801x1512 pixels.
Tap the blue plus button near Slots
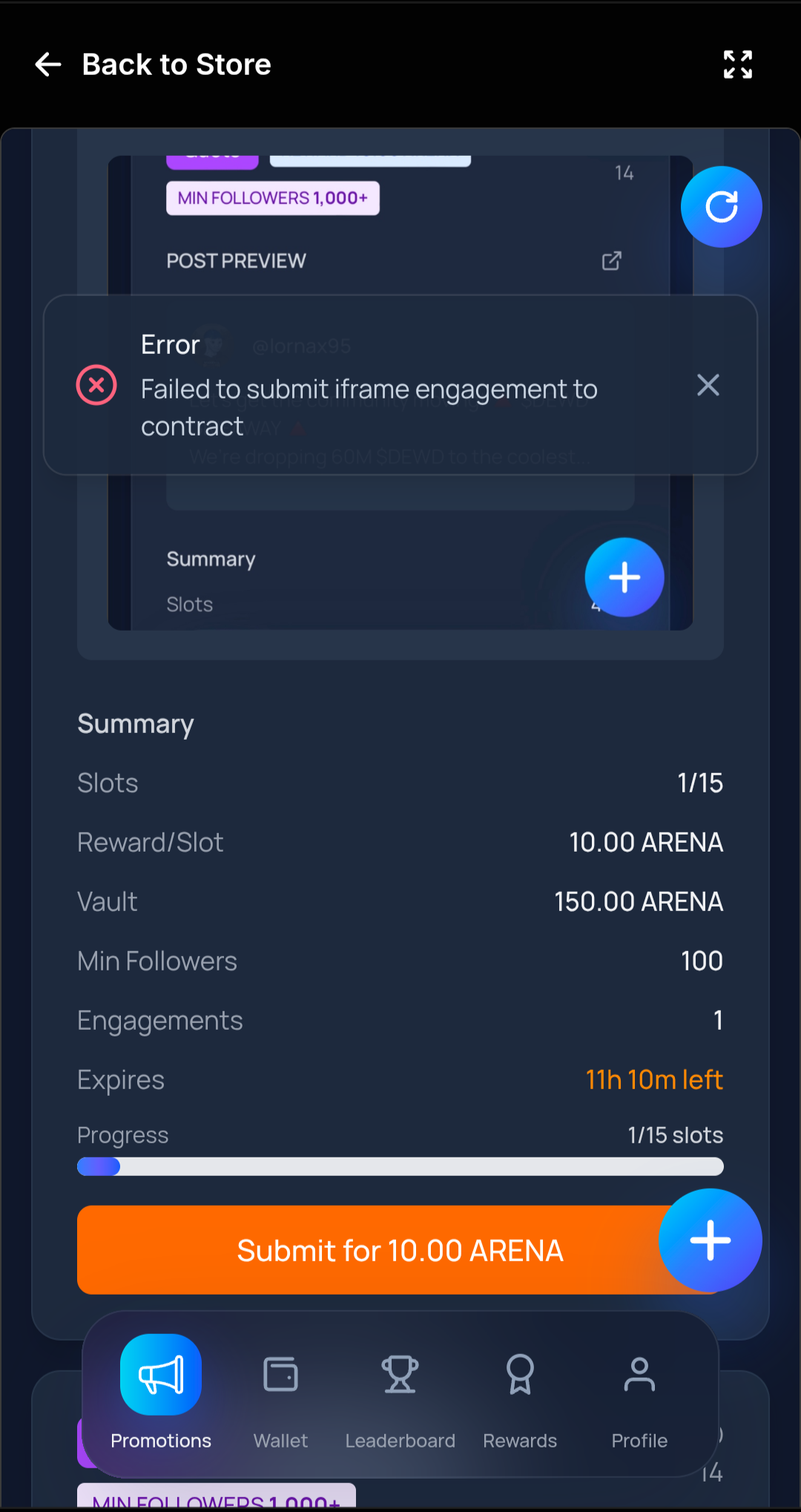624,577
